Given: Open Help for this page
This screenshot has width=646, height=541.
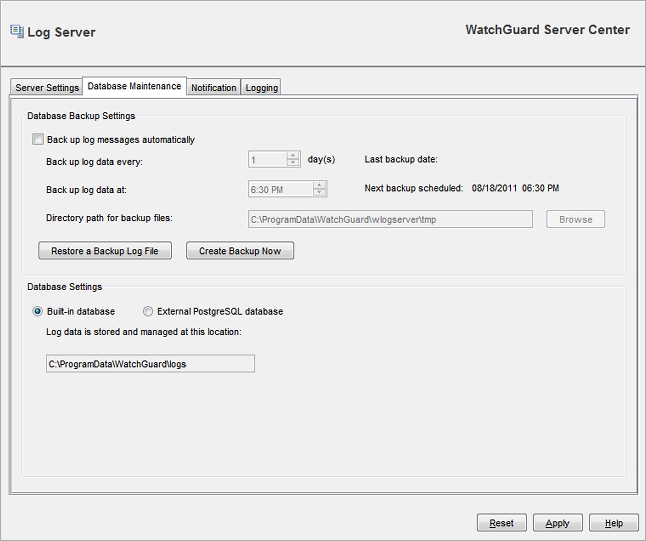Looking at the screenshot, I should coord(614,523).
